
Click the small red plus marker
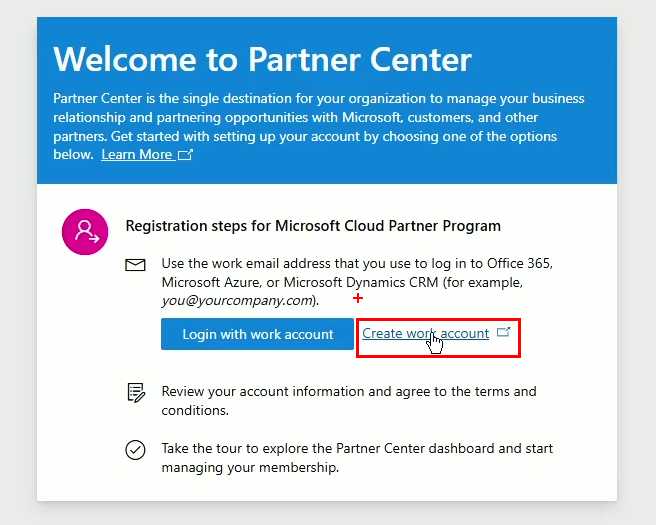(357, 298)
